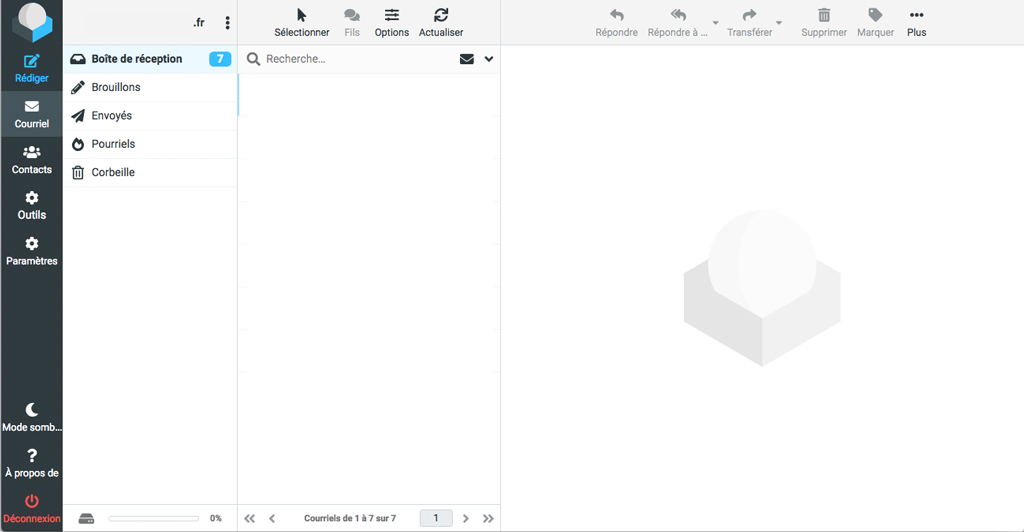Open À propos de page
The image size is (1024, 532).
click(x=31, y=463)
